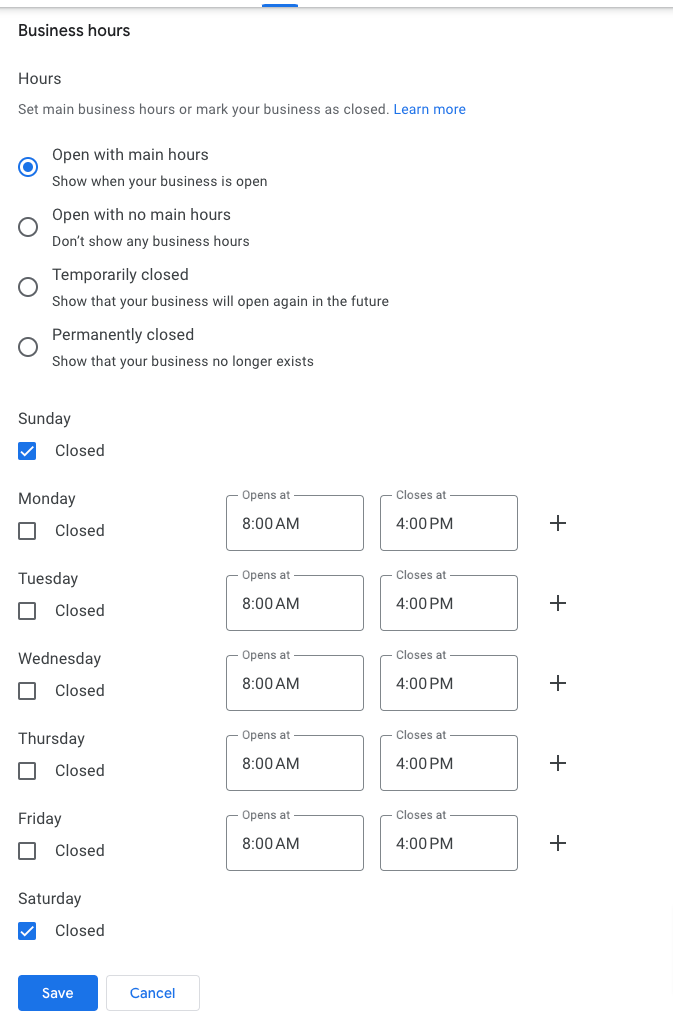Open Thursday Closes at time dropdown
This screenshot has height=1021, width=673.
[x=448, y=763]
